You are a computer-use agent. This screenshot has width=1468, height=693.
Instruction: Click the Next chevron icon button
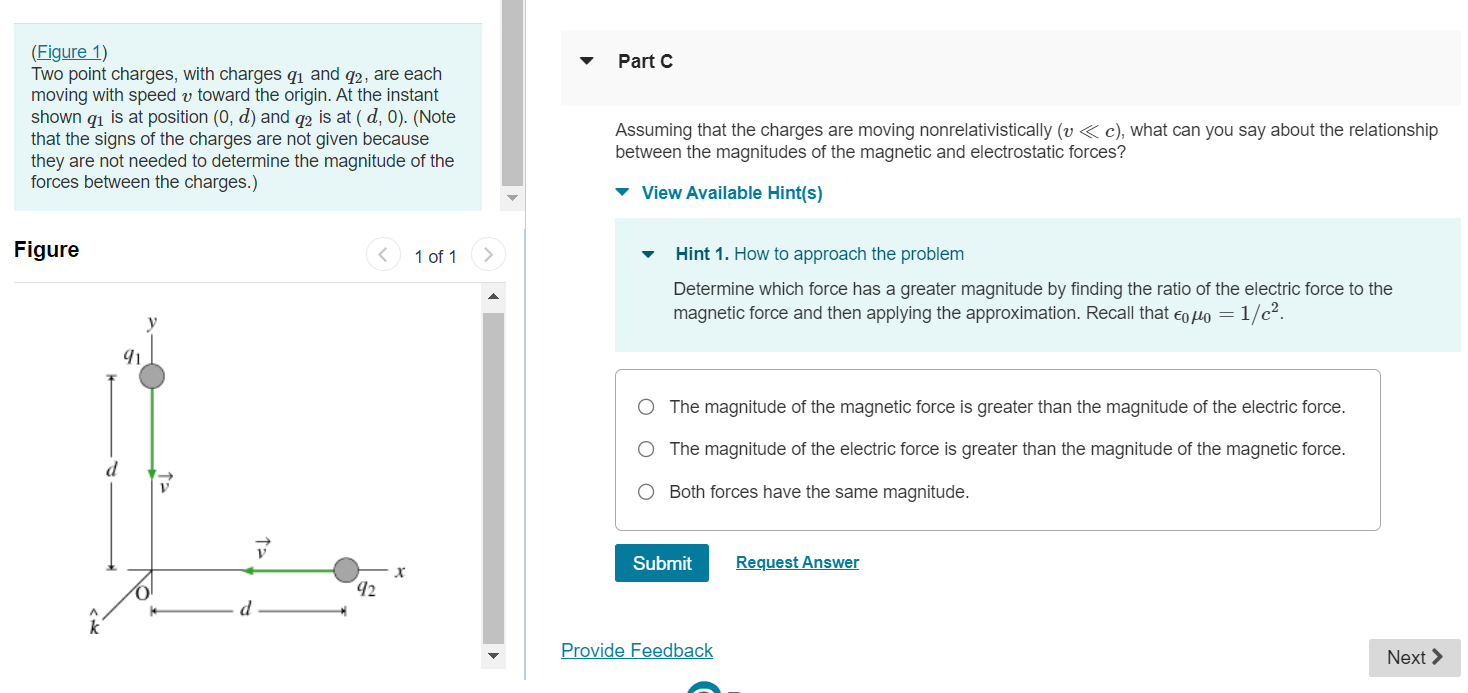1438,657
